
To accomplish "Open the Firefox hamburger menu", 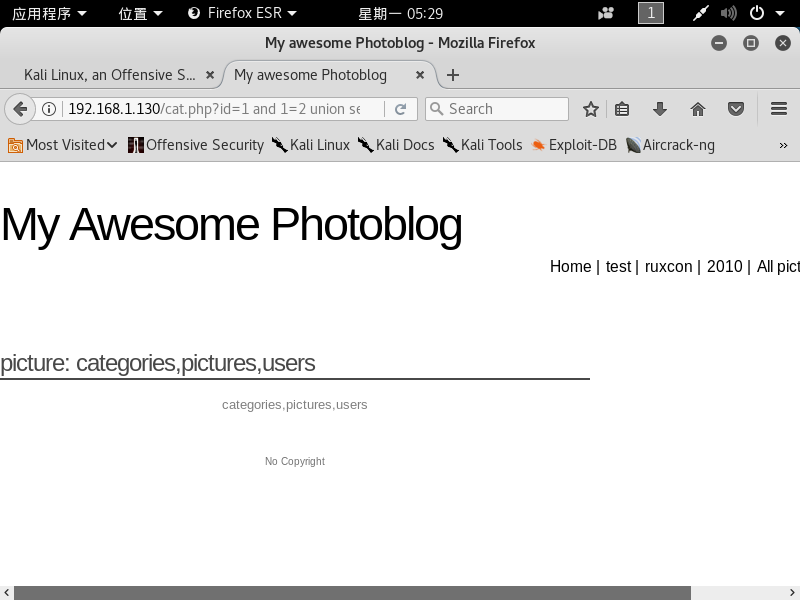I will 779,109.
